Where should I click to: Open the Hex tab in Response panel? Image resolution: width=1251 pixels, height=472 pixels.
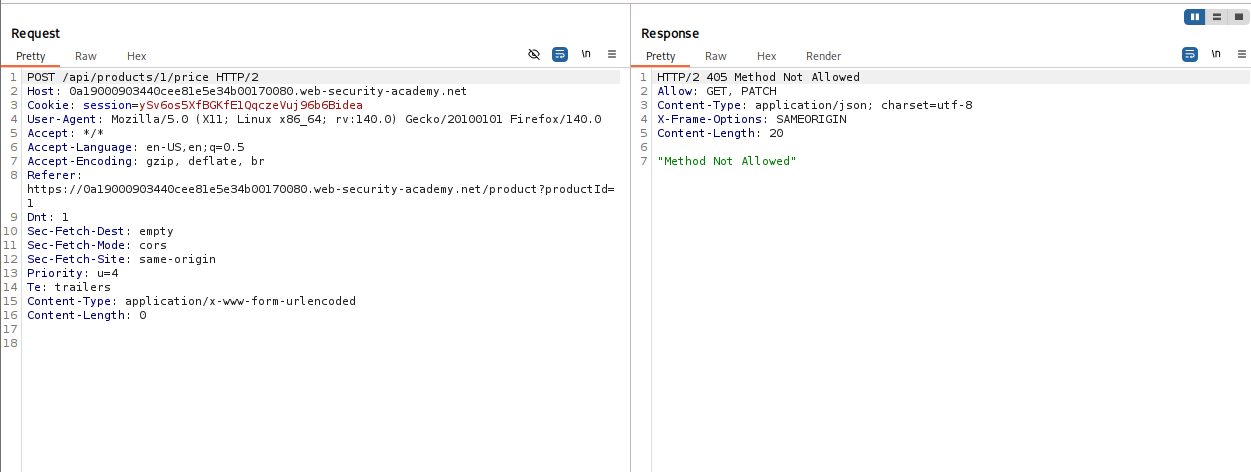(767, 56)
